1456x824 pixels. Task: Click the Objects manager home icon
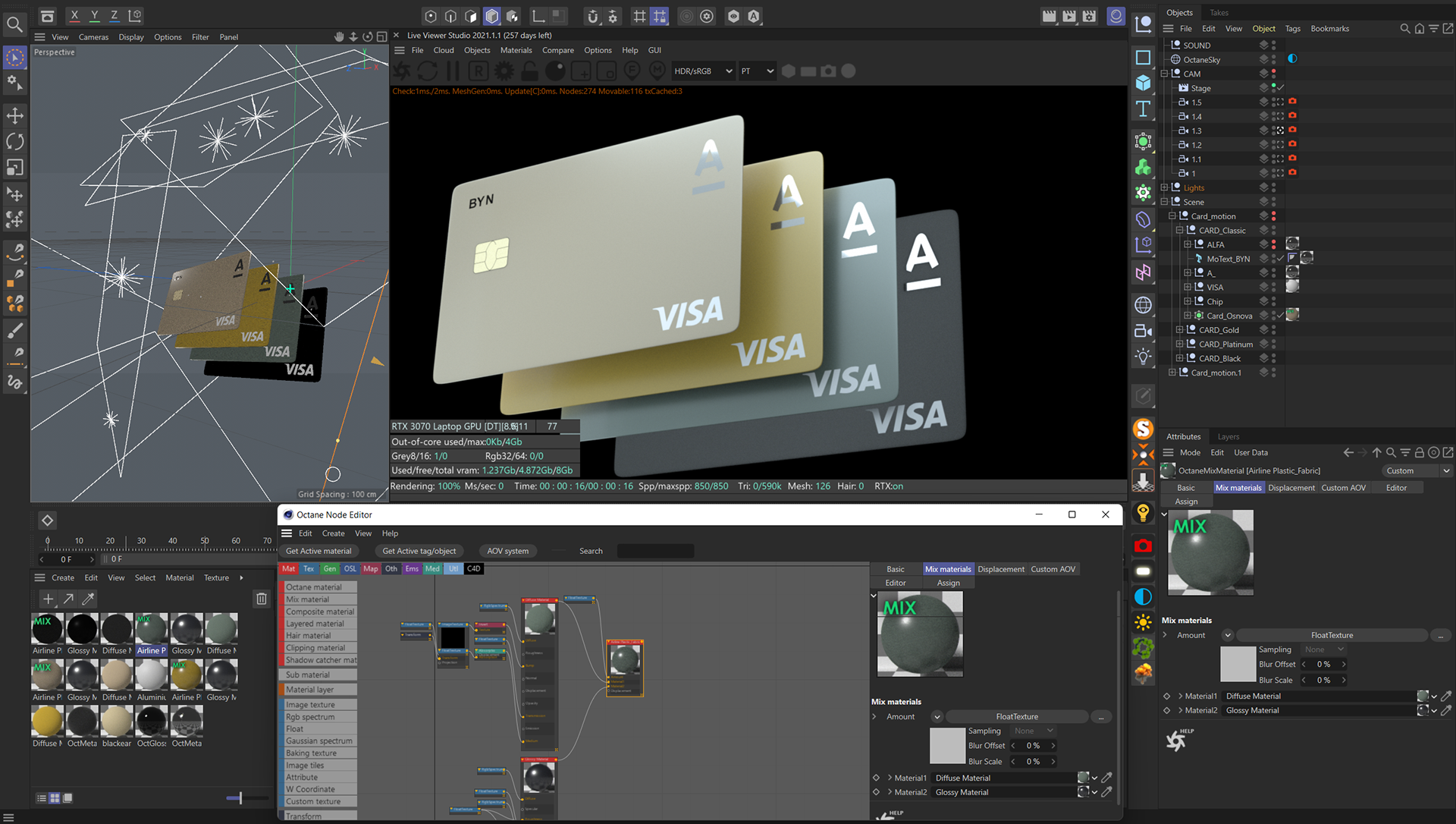[1420, 29]
